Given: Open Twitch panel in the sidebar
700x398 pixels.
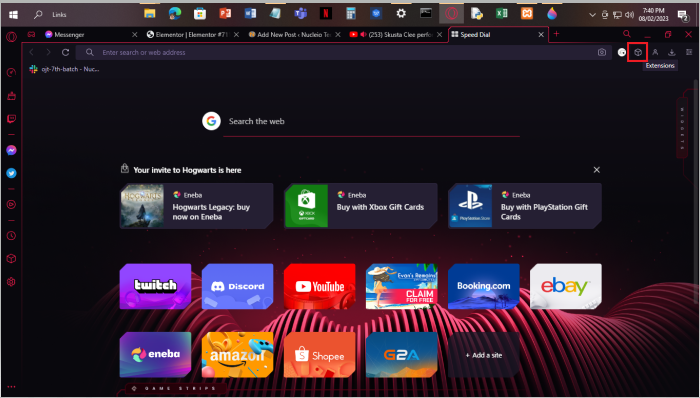Looking at the screenshot, I should [12, 119].
